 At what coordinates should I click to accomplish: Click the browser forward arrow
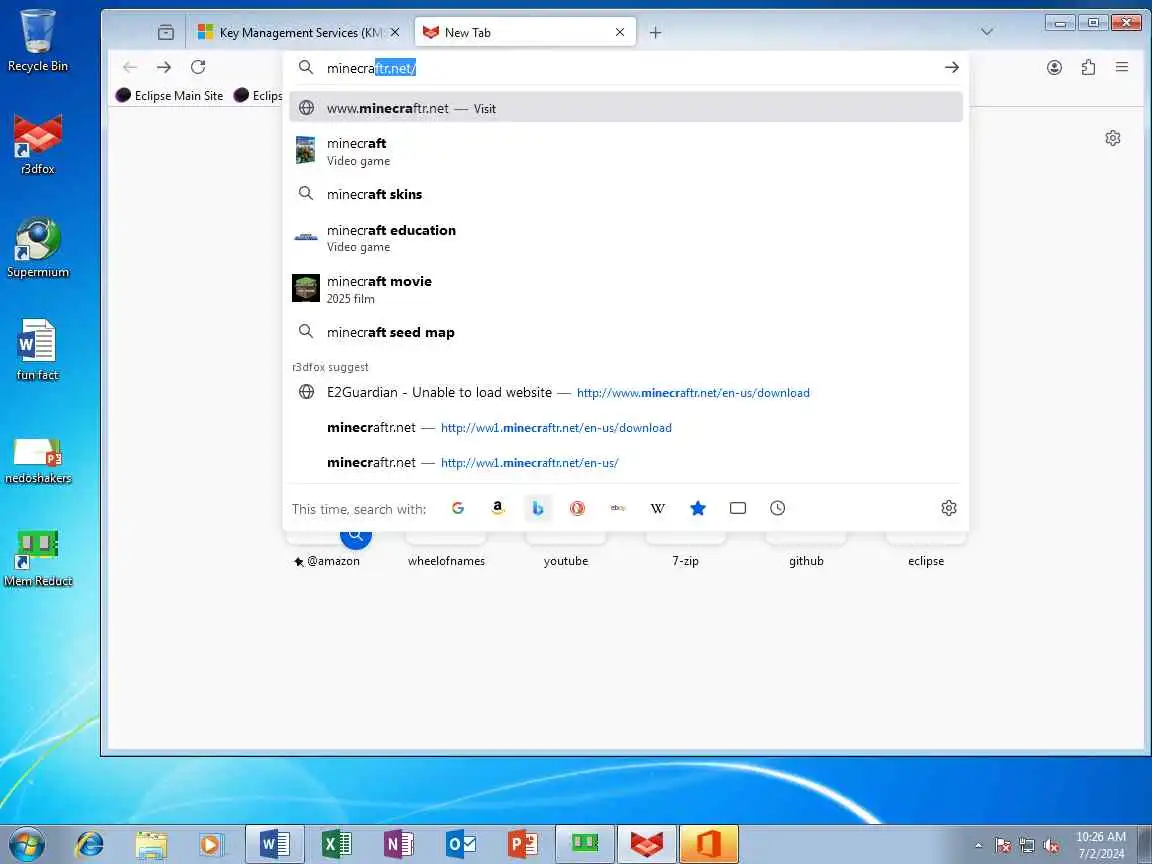coord(164,68)
